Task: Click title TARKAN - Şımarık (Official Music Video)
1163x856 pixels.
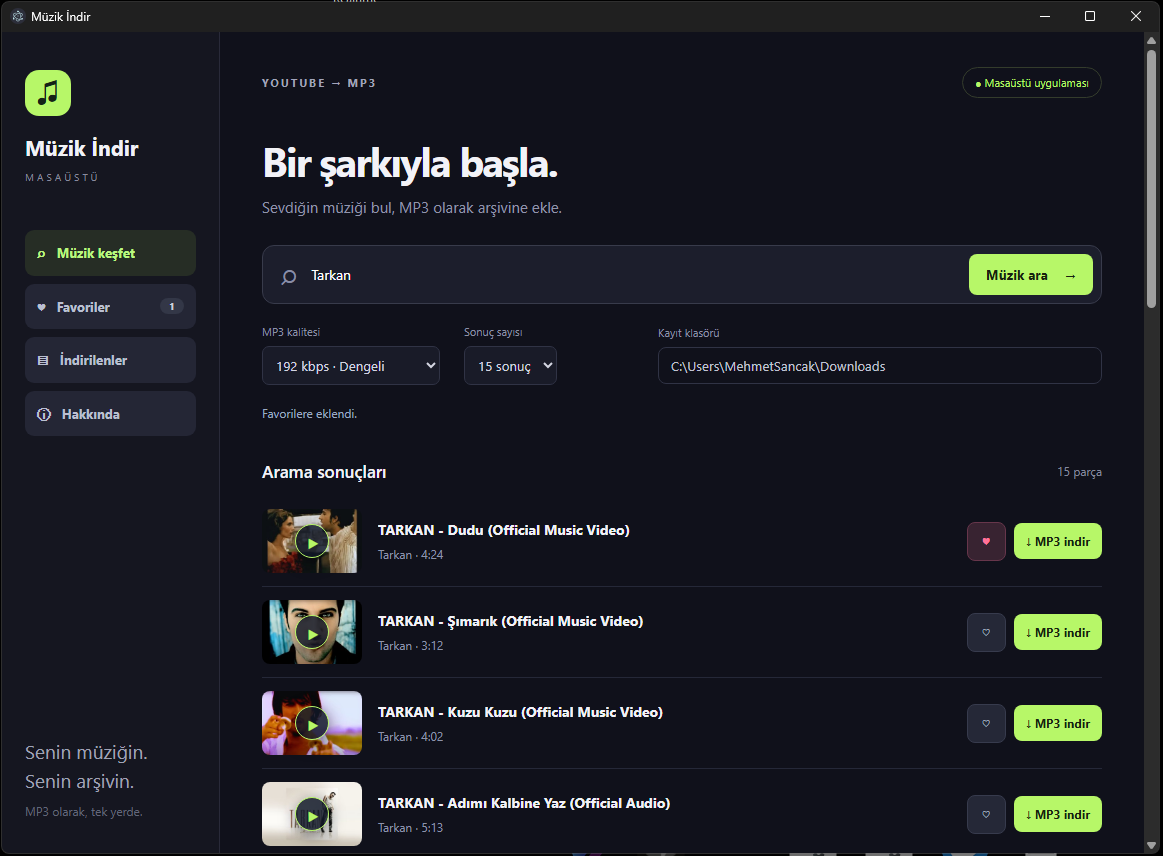Action: (510, 622)
